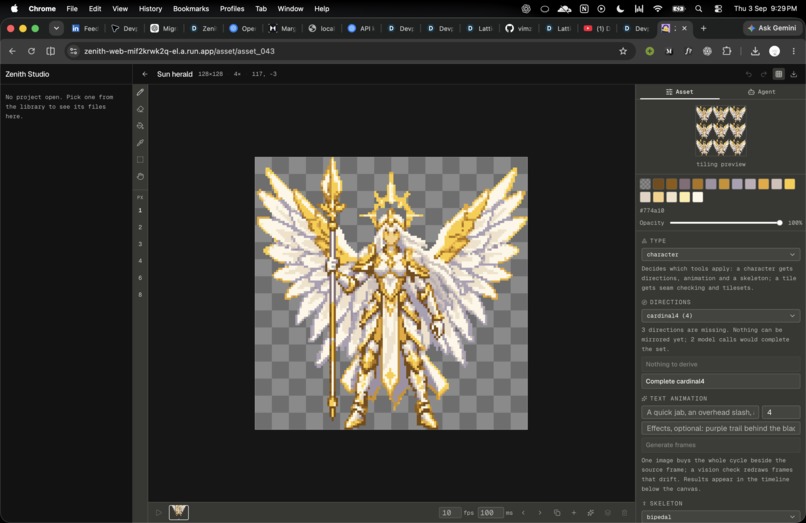Open the Chrome Bookmarks menu

click(191, 9)
